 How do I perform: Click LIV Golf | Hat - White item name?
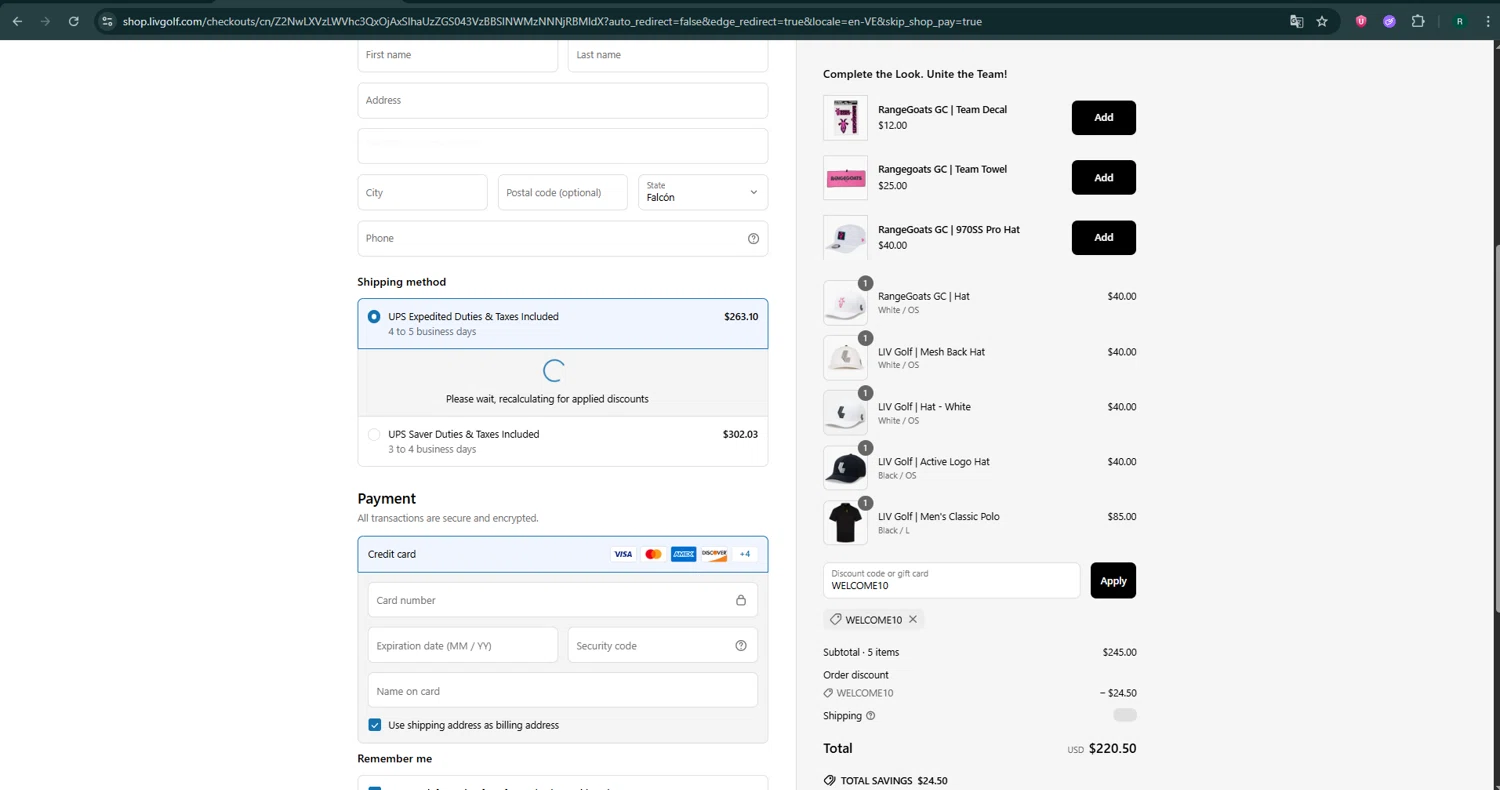924,407
